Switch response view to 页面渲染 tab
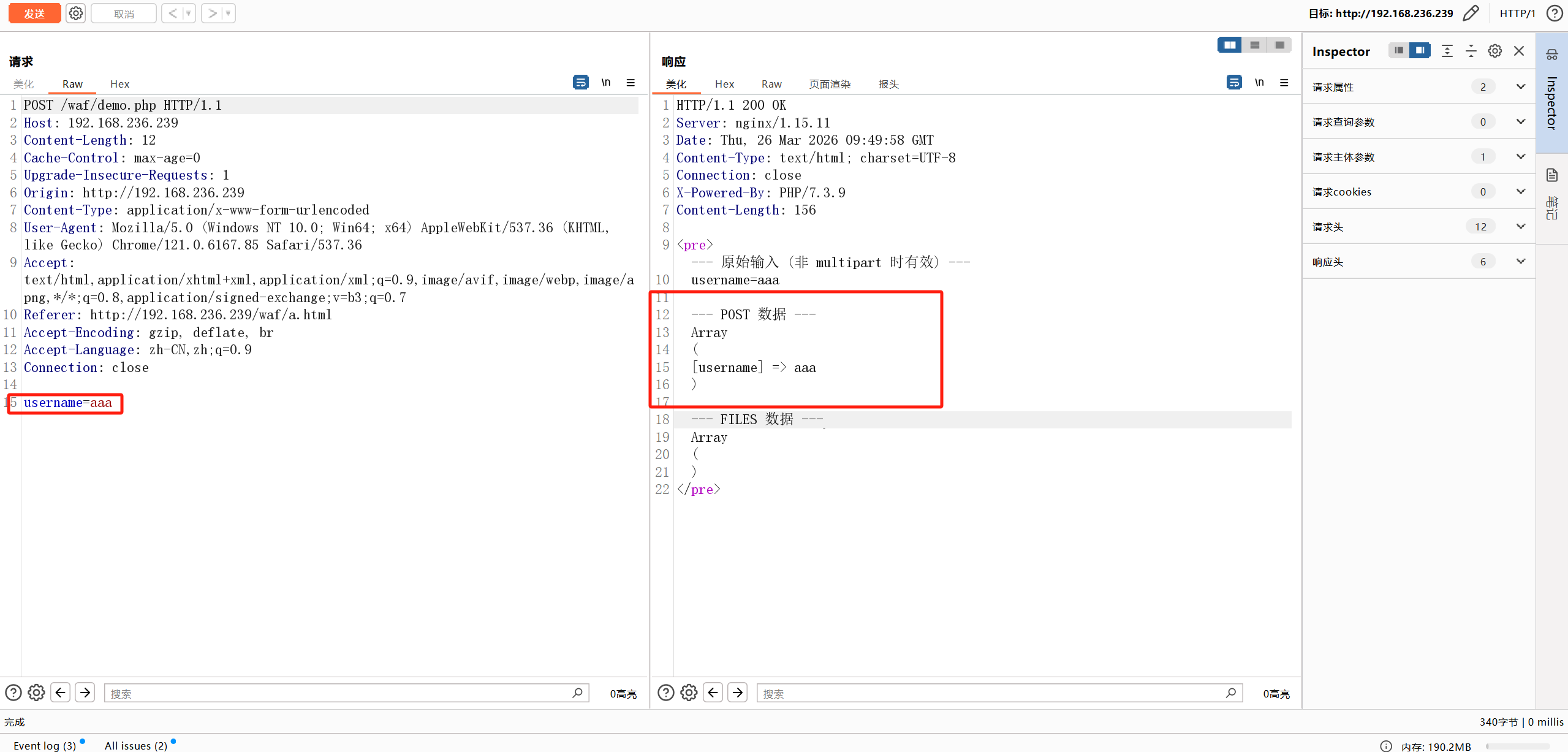 click(x=830, y=84)
